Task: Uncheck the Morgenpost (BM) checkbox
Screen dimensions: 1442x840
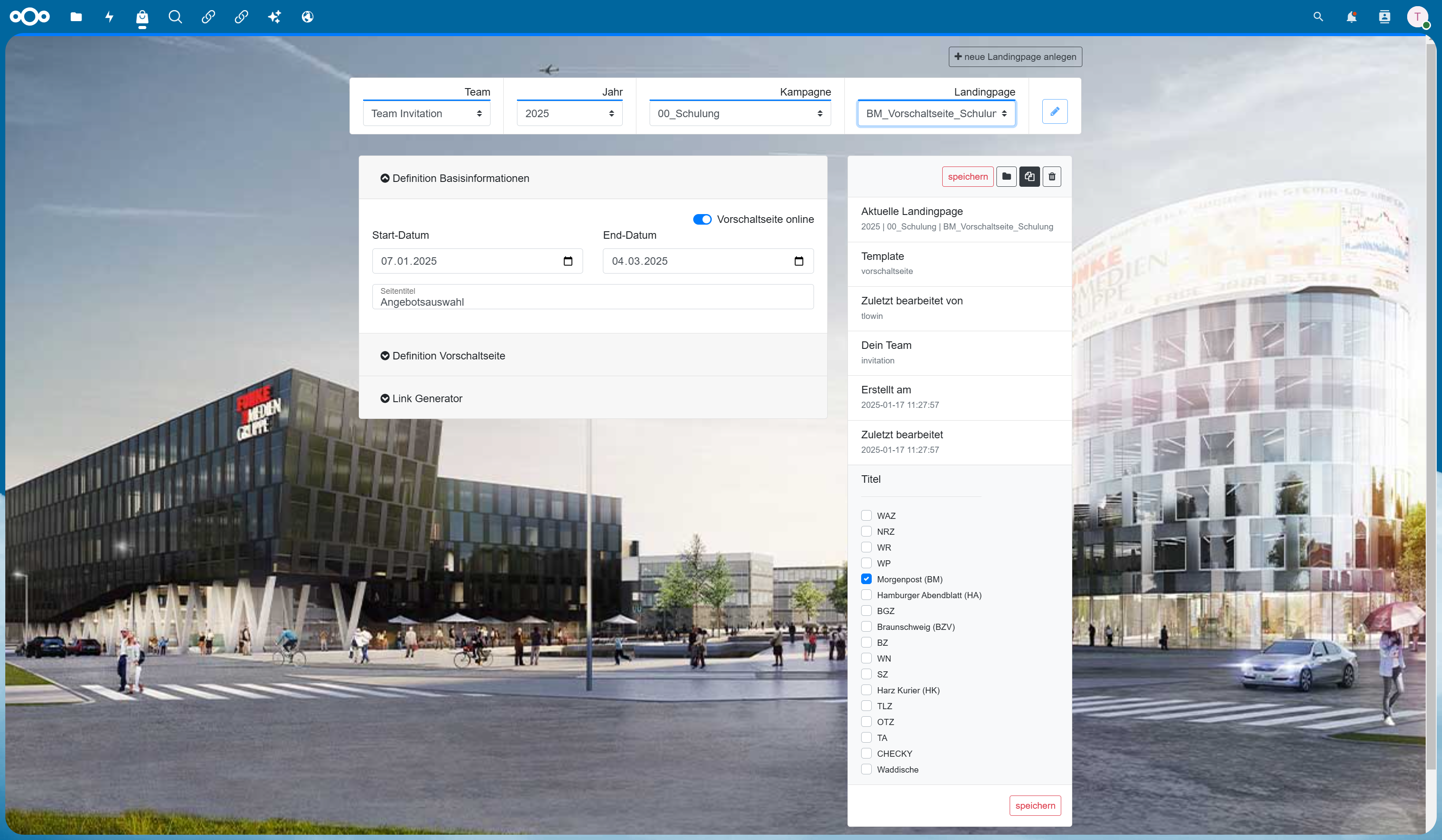Action: (866, 579)
